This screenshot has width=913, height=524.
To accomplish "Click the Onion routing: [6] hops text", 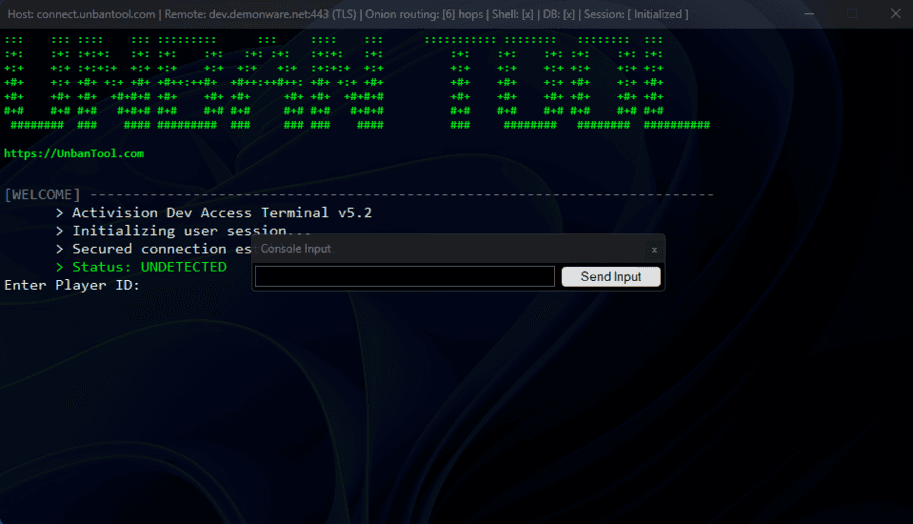I will [424, 14].
